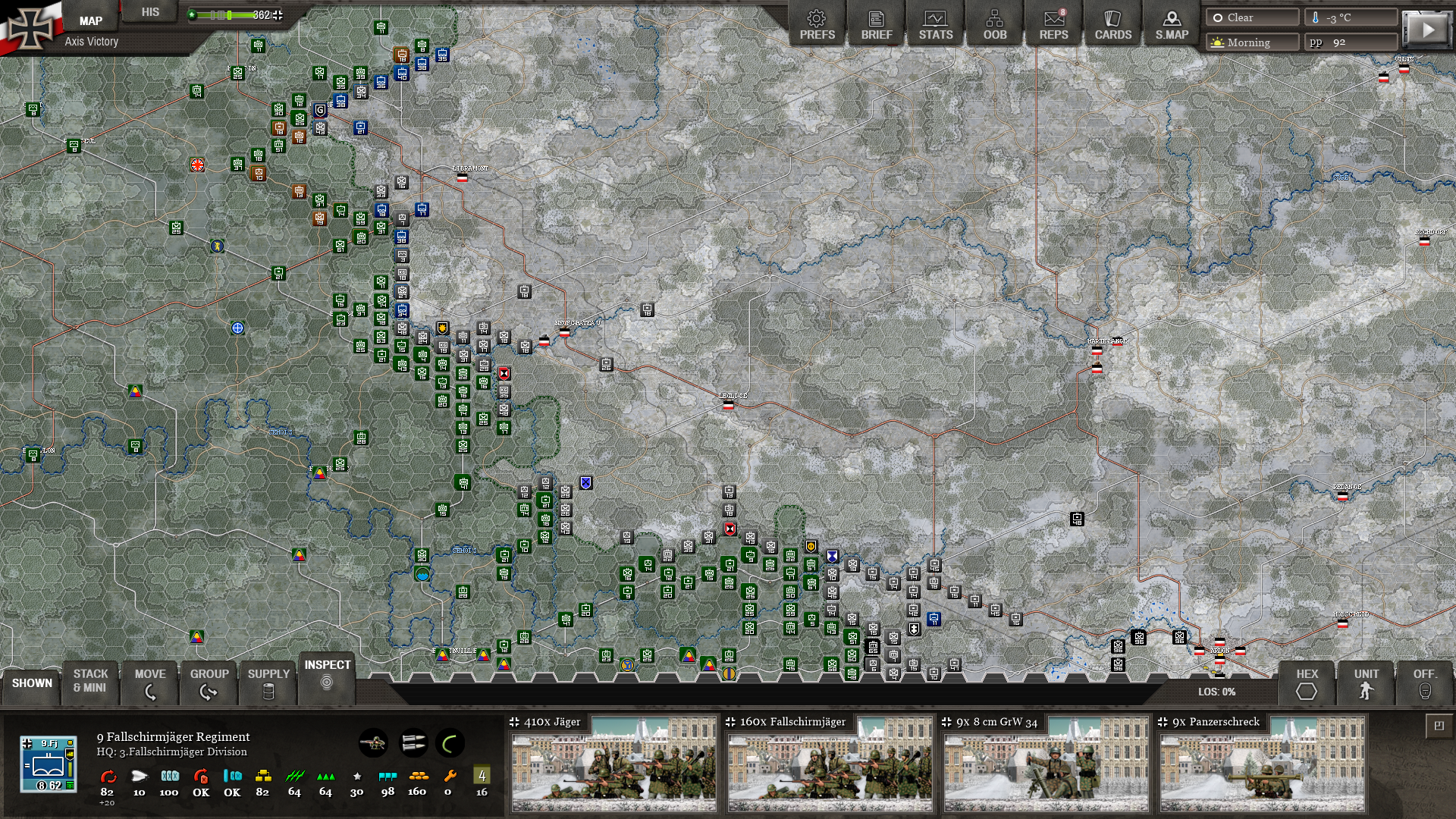Open the PREFS settings panel

point(817,25)
